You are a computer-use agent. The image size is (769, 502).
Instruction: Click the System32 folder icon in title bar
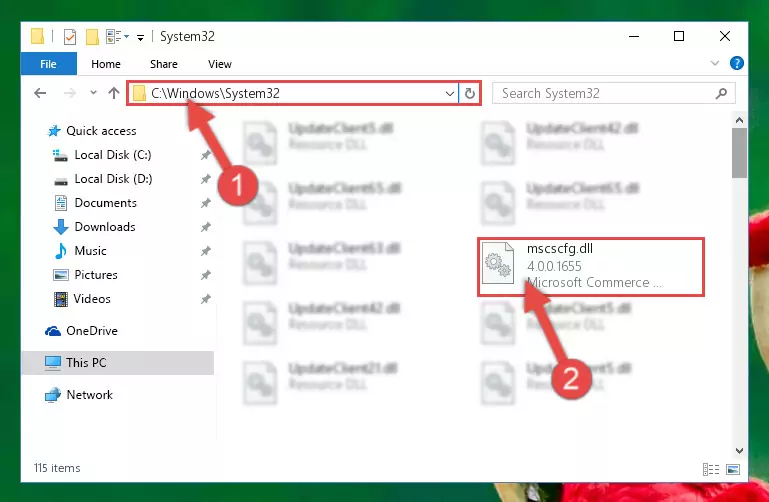(x=37, y=37)
